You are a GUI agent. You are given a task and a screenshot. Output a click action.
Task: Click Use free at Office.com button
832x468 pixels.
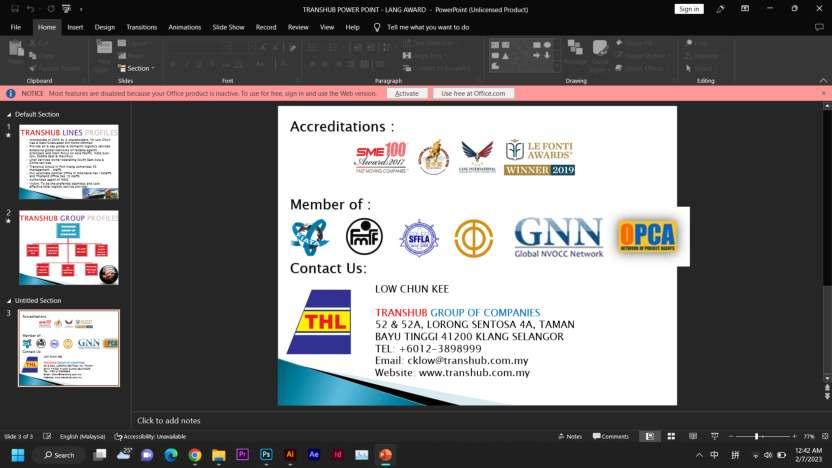(473, 93)
